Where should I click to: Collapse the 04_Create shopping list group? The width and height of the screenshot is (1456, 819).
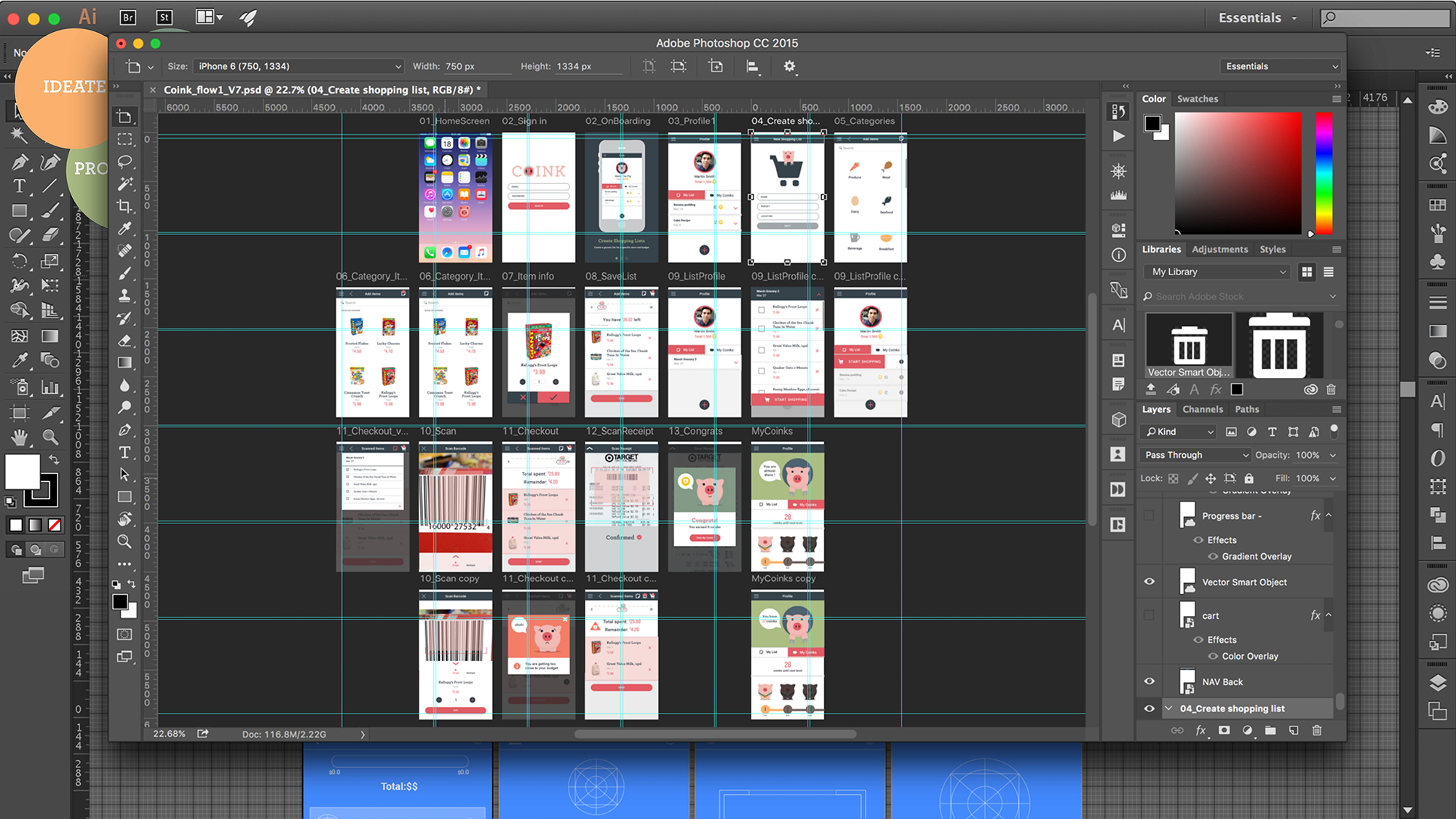click(x=1168, y=708)
